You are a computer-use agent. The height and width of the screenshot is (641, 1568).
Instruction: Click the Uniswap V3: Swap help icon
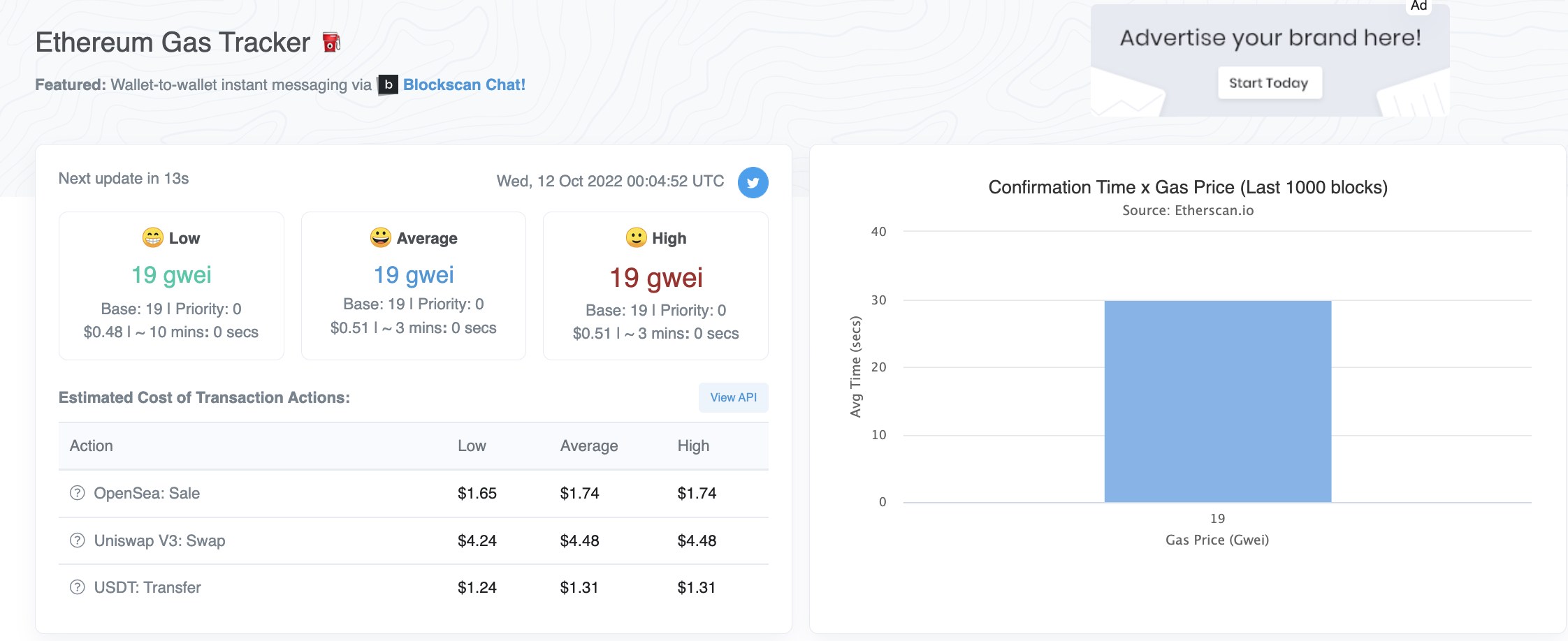(x=78, y=540)
